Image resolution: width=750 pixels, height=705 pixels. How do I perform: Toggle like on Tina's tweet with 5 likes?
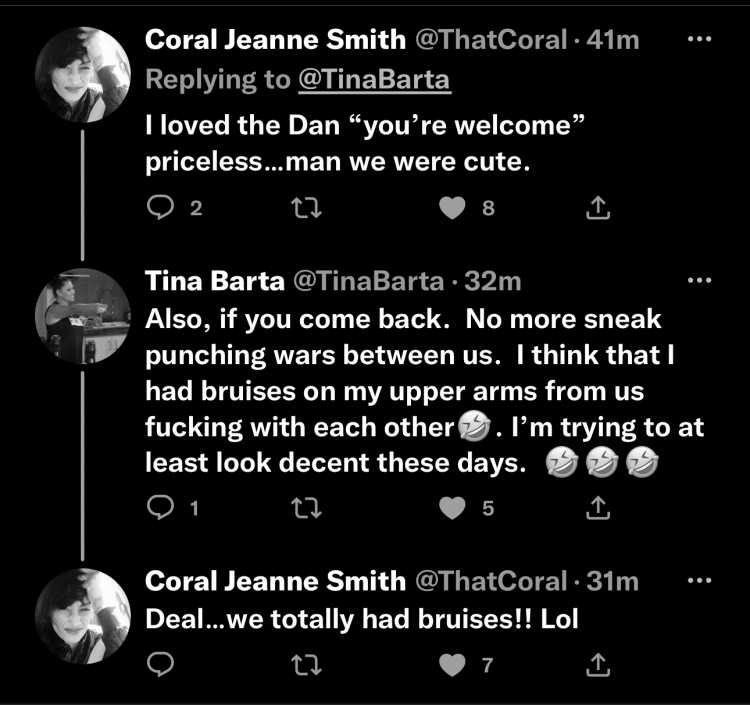click(x=452, y=508)
